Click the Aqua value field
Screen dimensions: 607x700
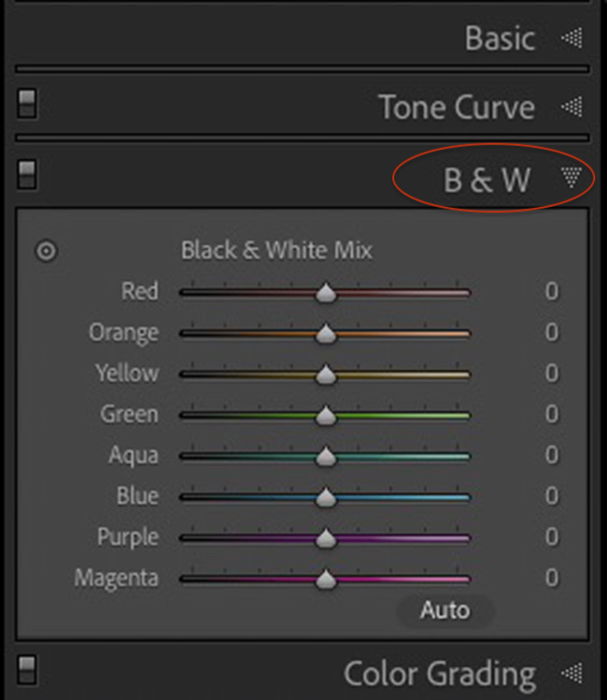coord(551,456)
